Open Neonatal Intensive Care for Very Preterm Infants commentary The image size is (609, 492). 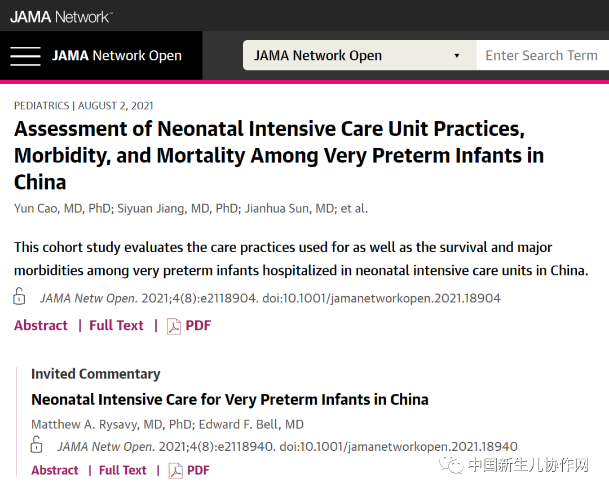click(x=230, y=400)
